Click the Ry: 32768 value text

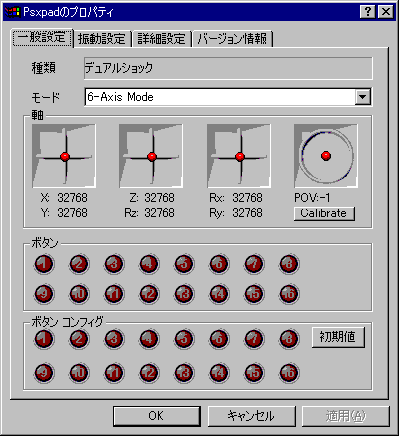(x=236, y=213)
